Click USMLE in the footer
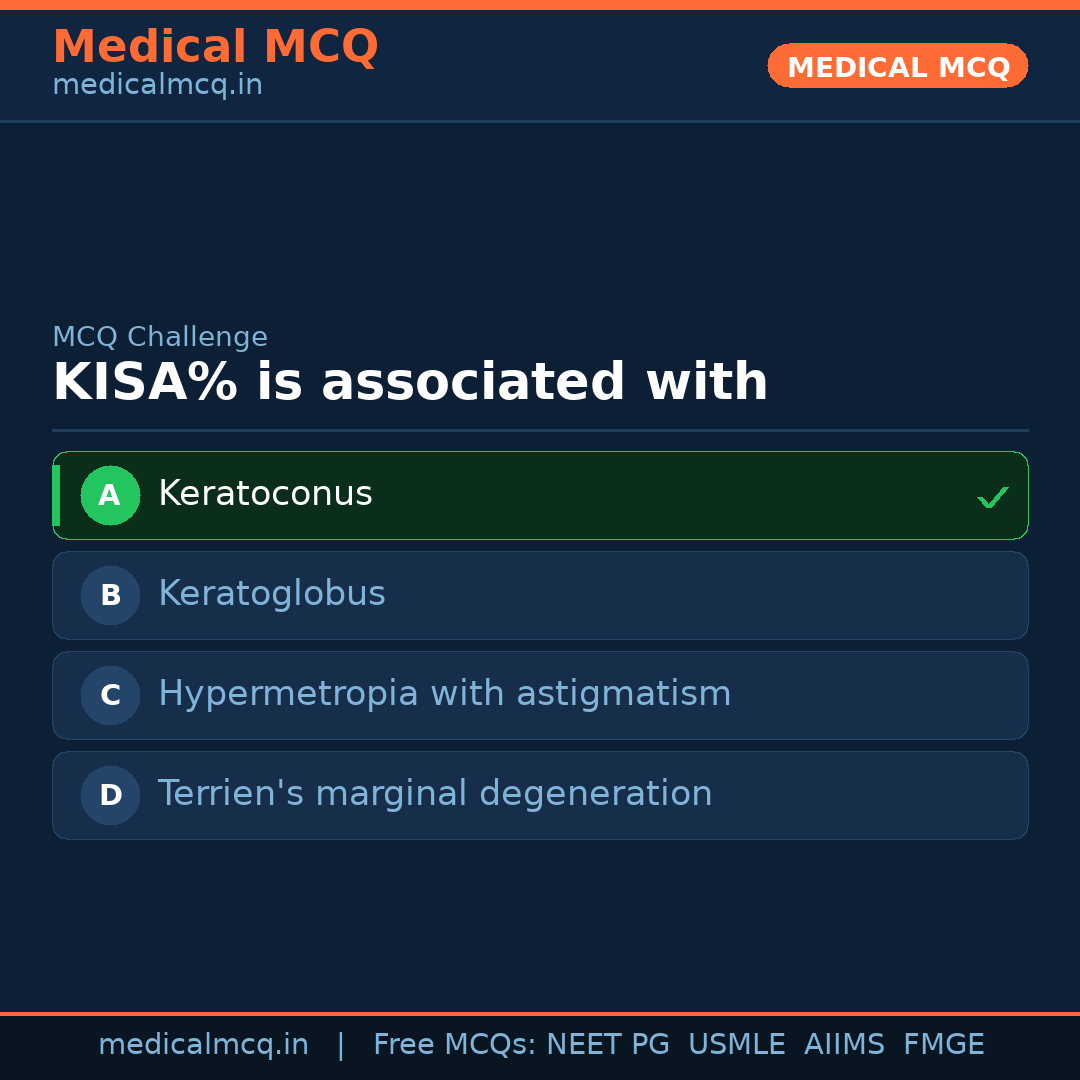The height and width of the screenshot is (1080, 1080). click(x=736, y=1045)
